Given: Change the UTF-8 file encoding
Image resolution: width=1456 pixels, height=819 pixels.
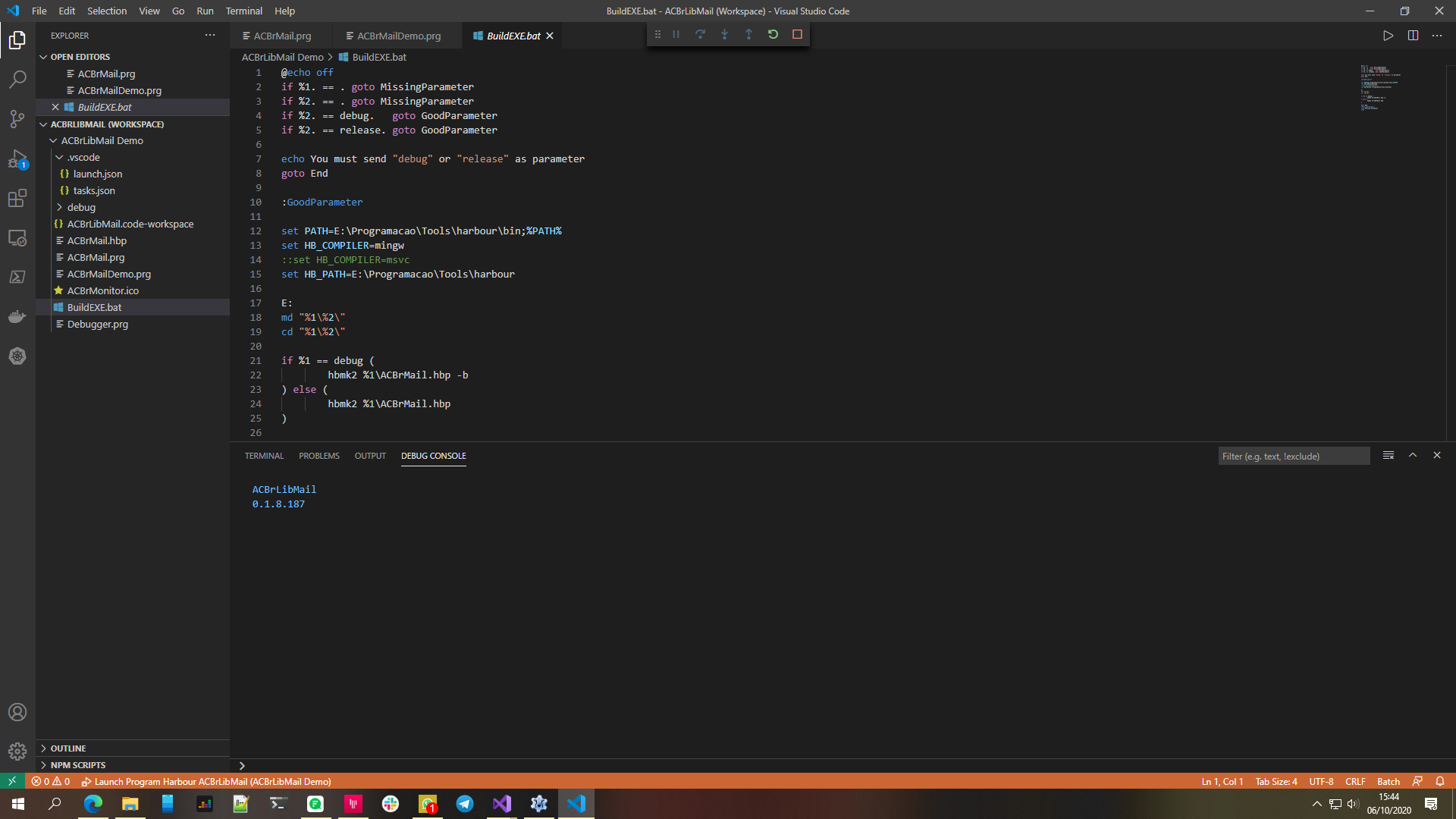Looking at the screenshot, I should (x=1321, y=781).
